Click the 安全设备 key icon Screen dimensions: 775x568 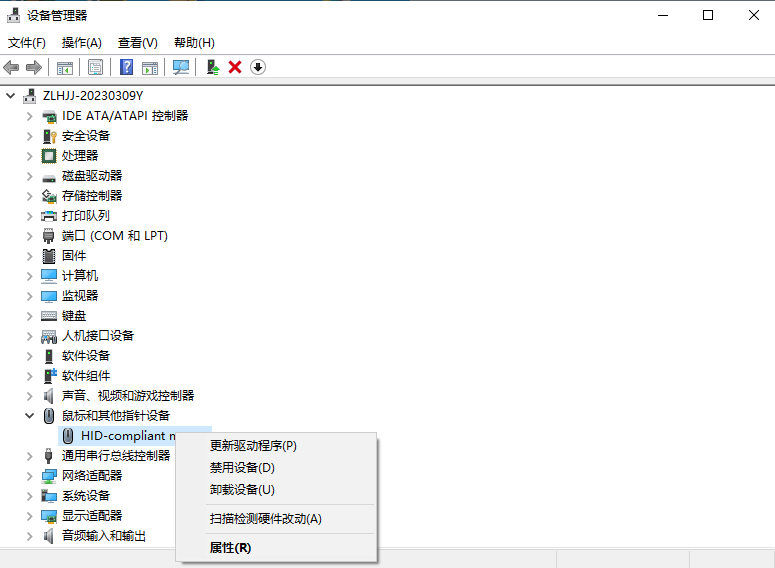(x=49, y=136)
